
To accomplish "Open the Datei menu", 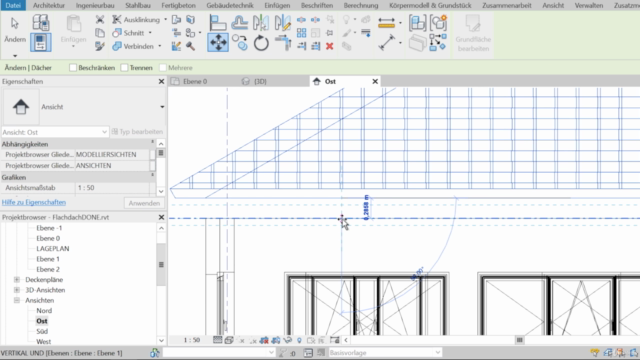I will (x=13, y=5).
